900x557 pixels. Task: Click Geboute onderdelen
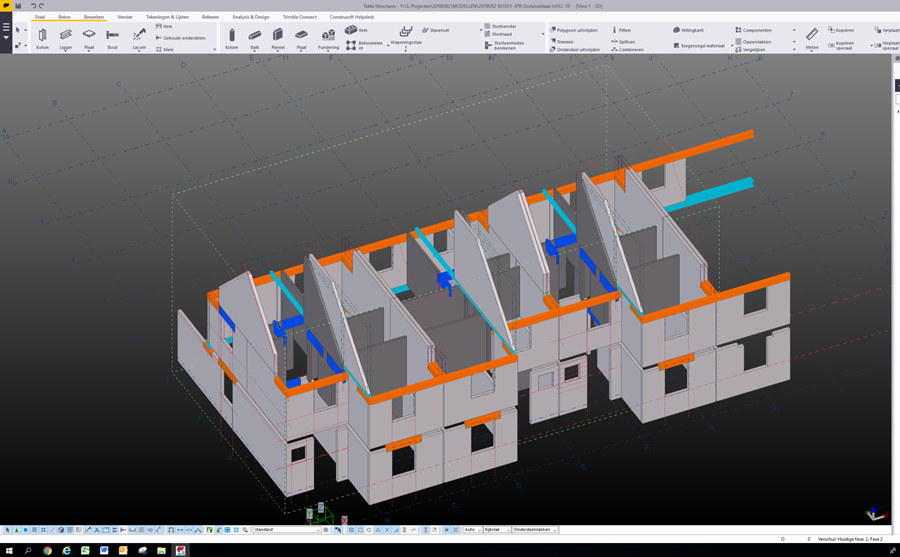tap(180, 38)
